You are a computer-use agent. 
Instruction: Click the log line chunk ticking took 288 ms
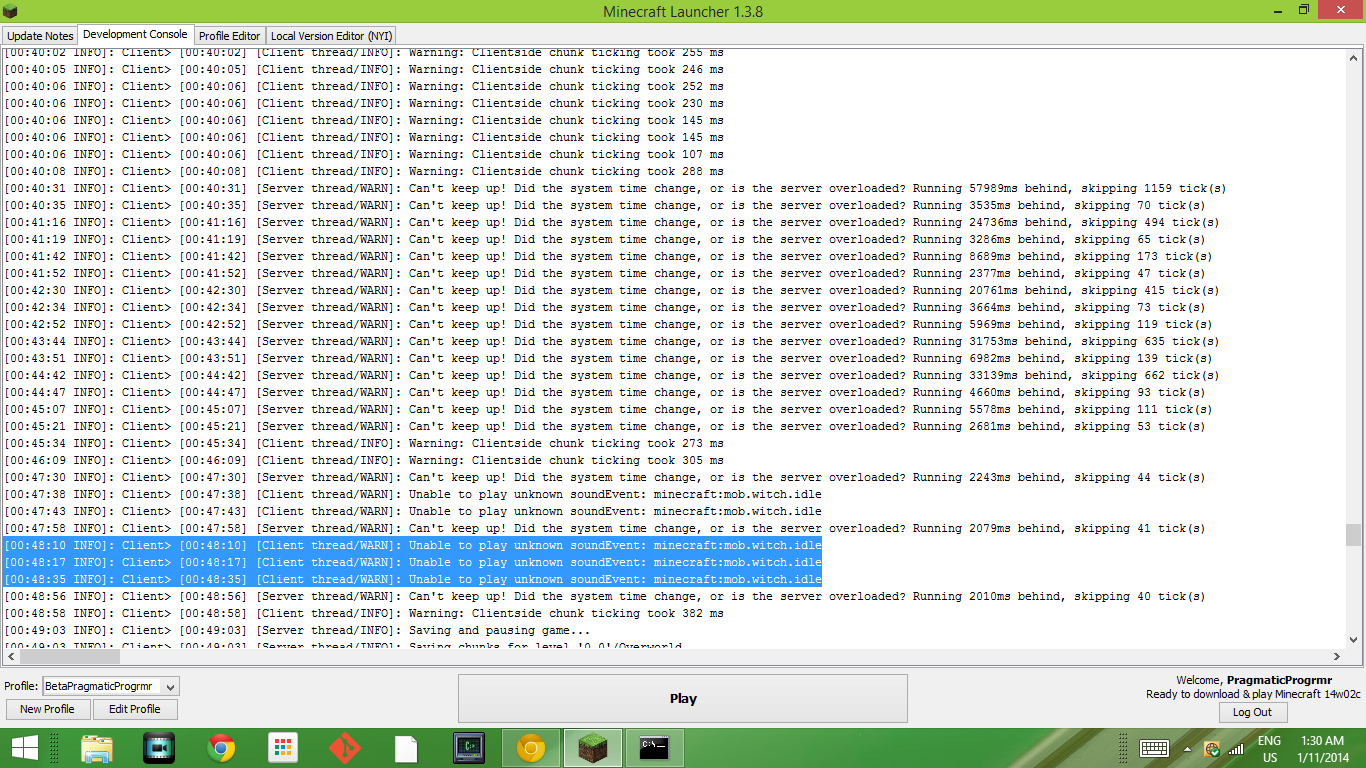coord(364,171)
